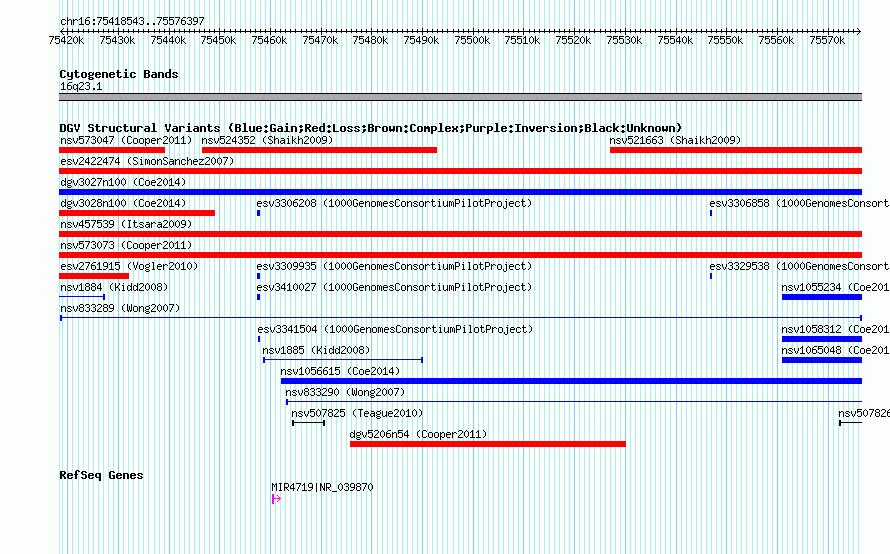Click the nsv507826 black bracket at right edge
The height and width of the screenshot is (554, 890).
click(850, 423)
